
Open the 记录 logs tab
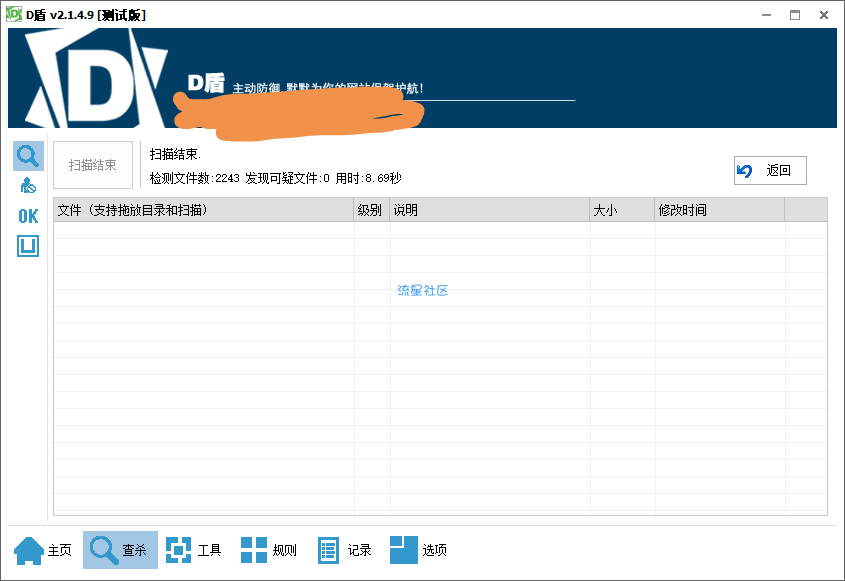pyautogui.click(x=344, y=550)
